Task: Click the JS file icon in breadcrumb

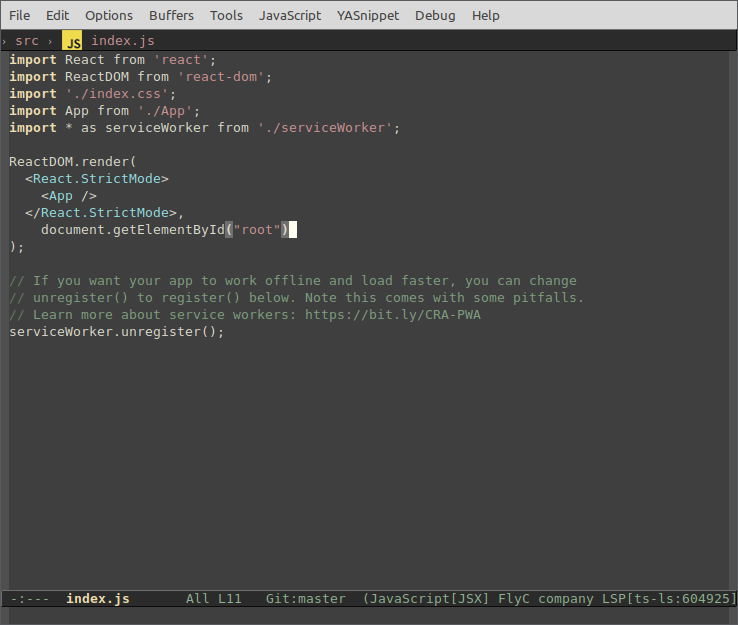Action: click(x=72, y=41)
